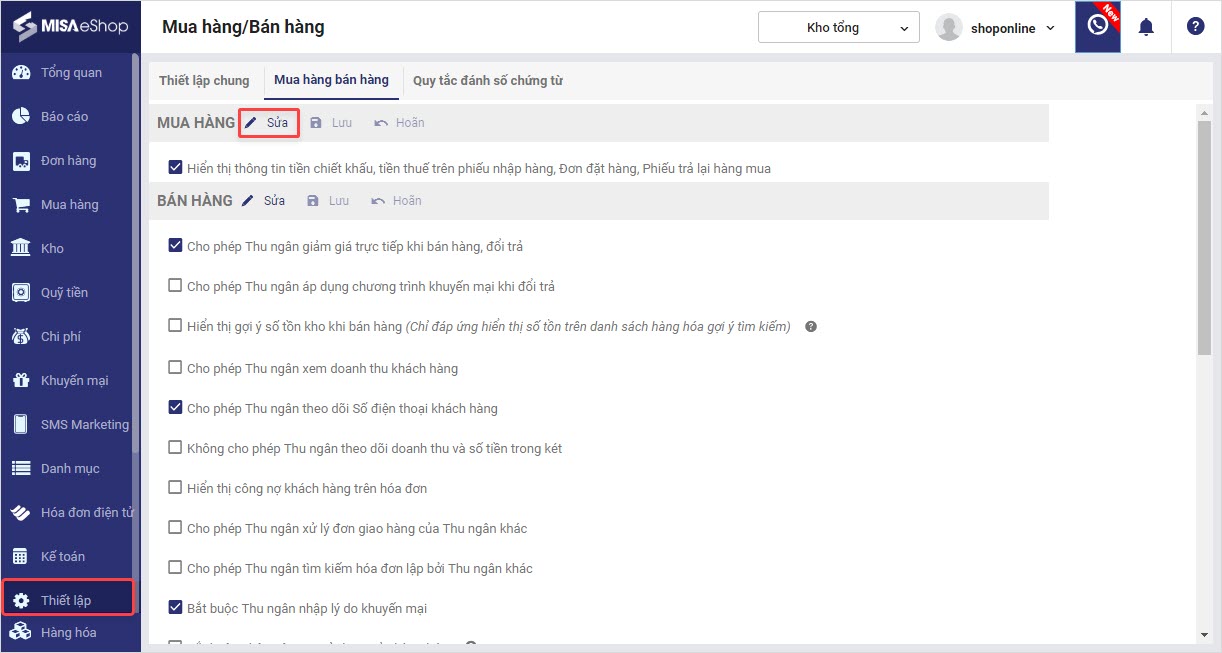Click the Lưu save icon under MUA HÀNG

(316, 123)
